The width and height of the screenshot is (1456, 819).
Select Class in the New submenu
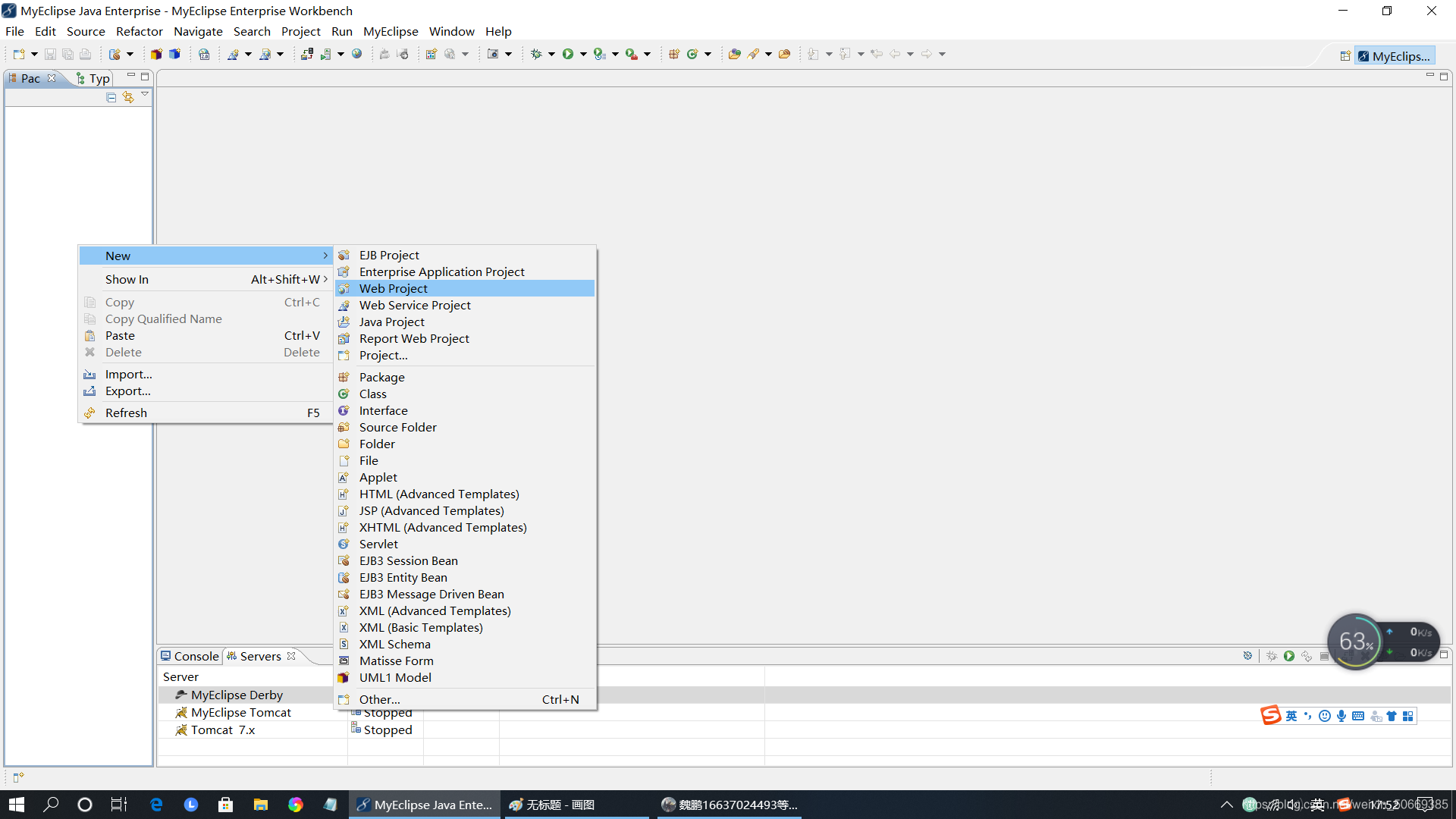tap(465, 394)
